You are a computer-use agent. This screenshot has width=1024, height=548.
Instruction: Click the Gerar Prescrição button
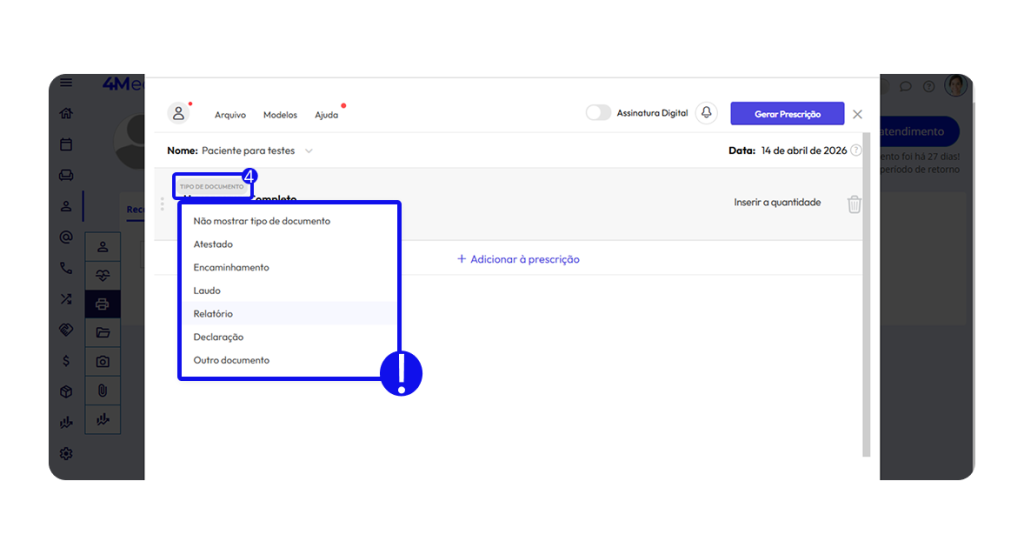coord(787,114)
